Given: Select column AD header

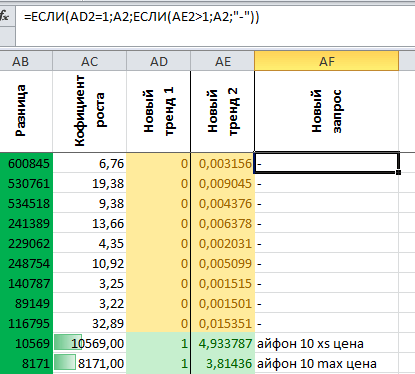Looking at the screenshot, I should (x=158, y=61).
